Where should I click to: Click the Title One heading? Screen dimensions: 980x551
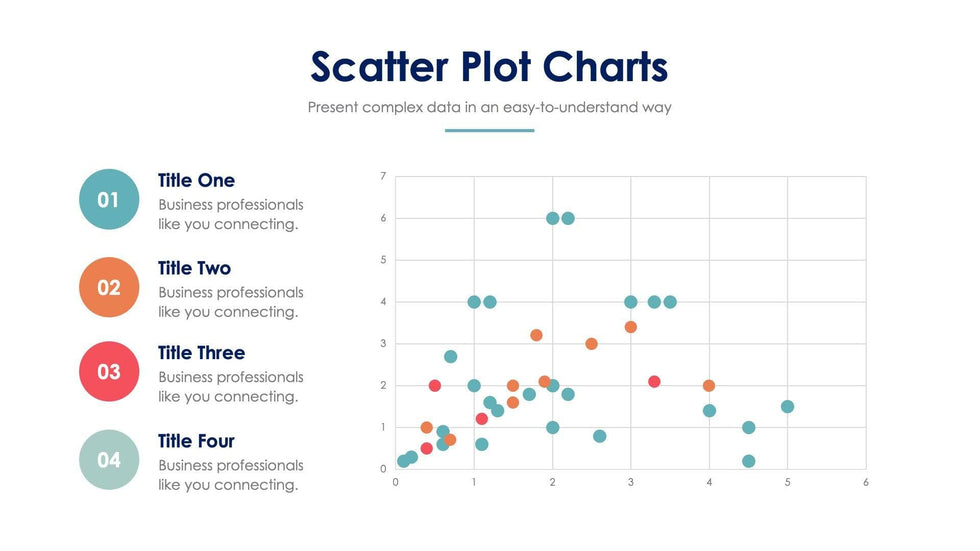(x=197, y=181)
